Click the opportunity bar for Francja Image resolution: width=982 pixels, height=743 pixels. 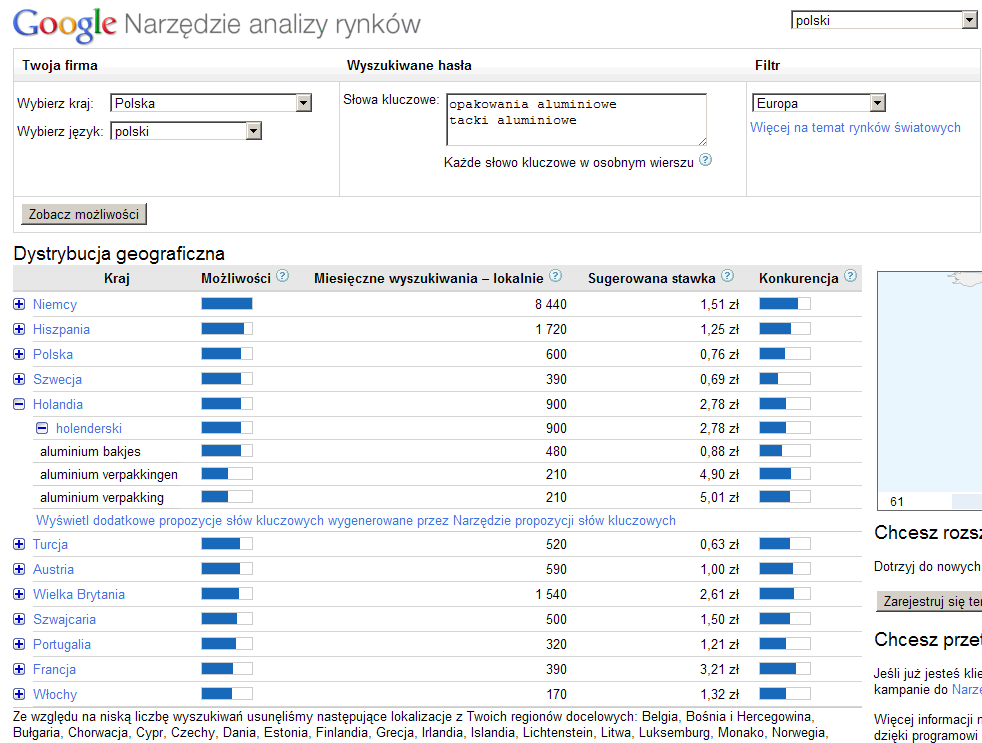(x=226, y=669)
